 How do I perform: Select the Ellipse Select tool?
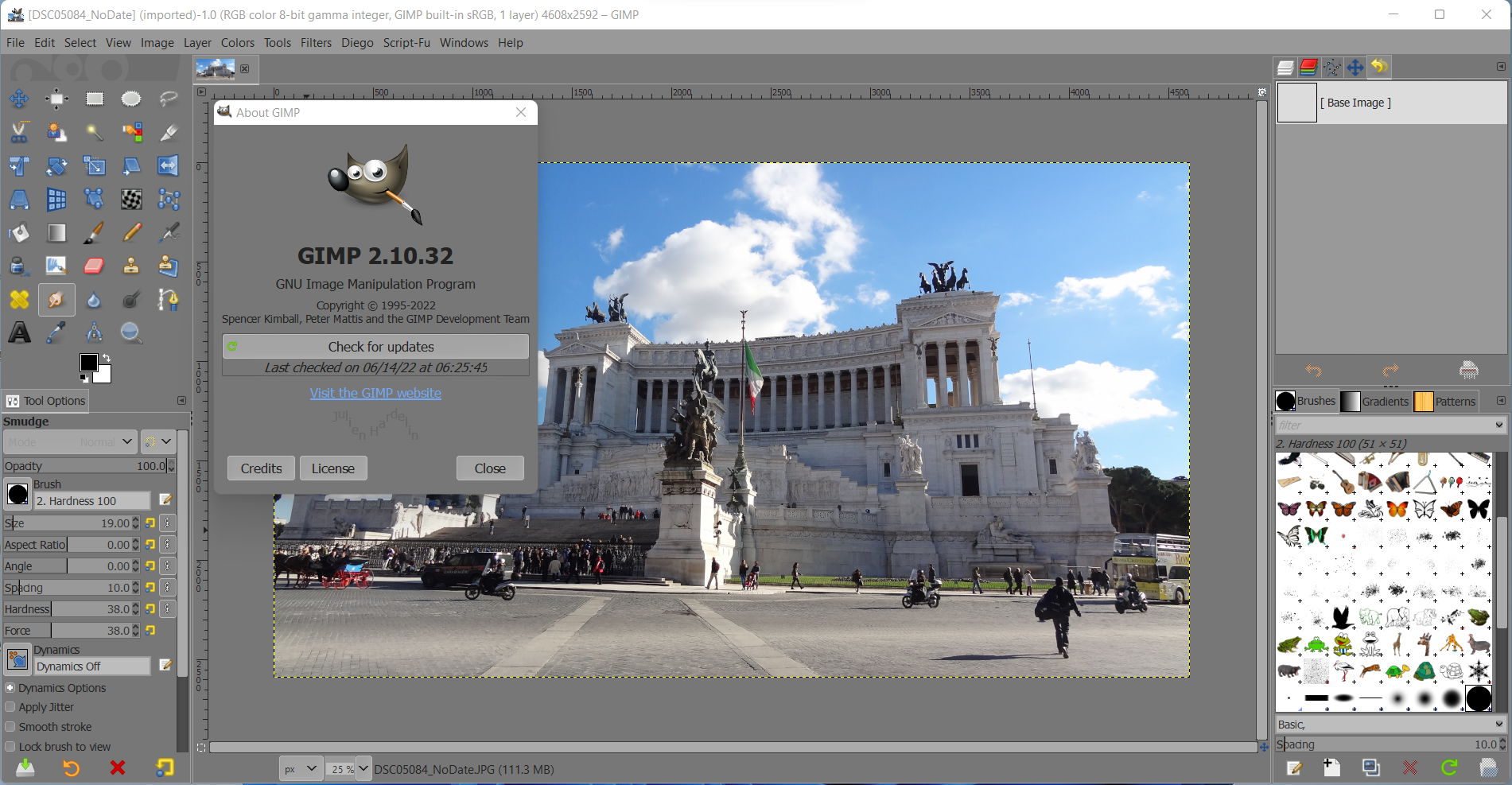click(x=131, y=99)
